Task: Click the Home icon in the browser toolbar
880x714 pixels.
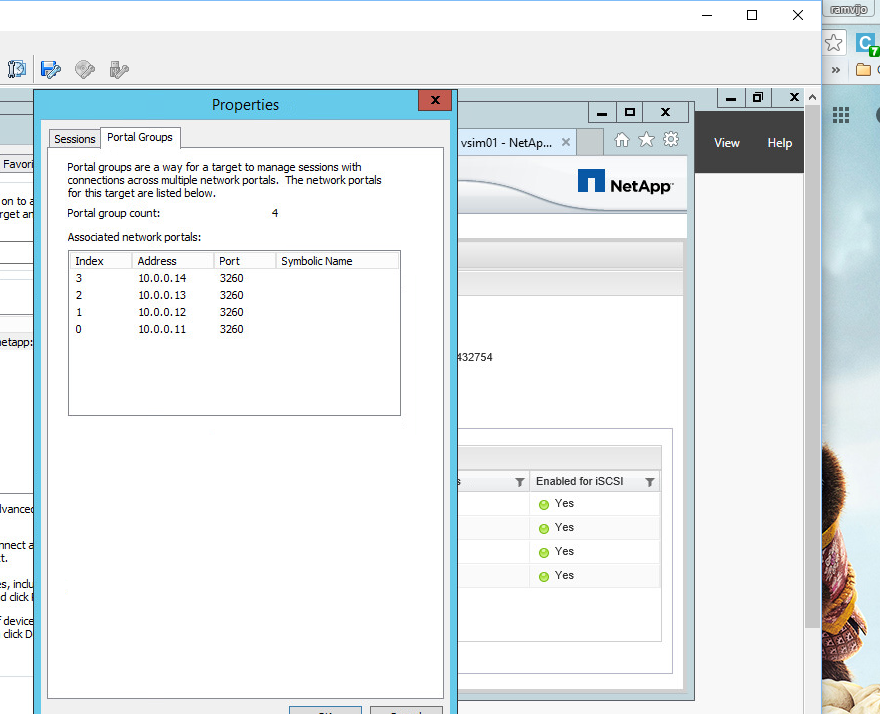Action: pyautogui.click(x=623, y=141)
